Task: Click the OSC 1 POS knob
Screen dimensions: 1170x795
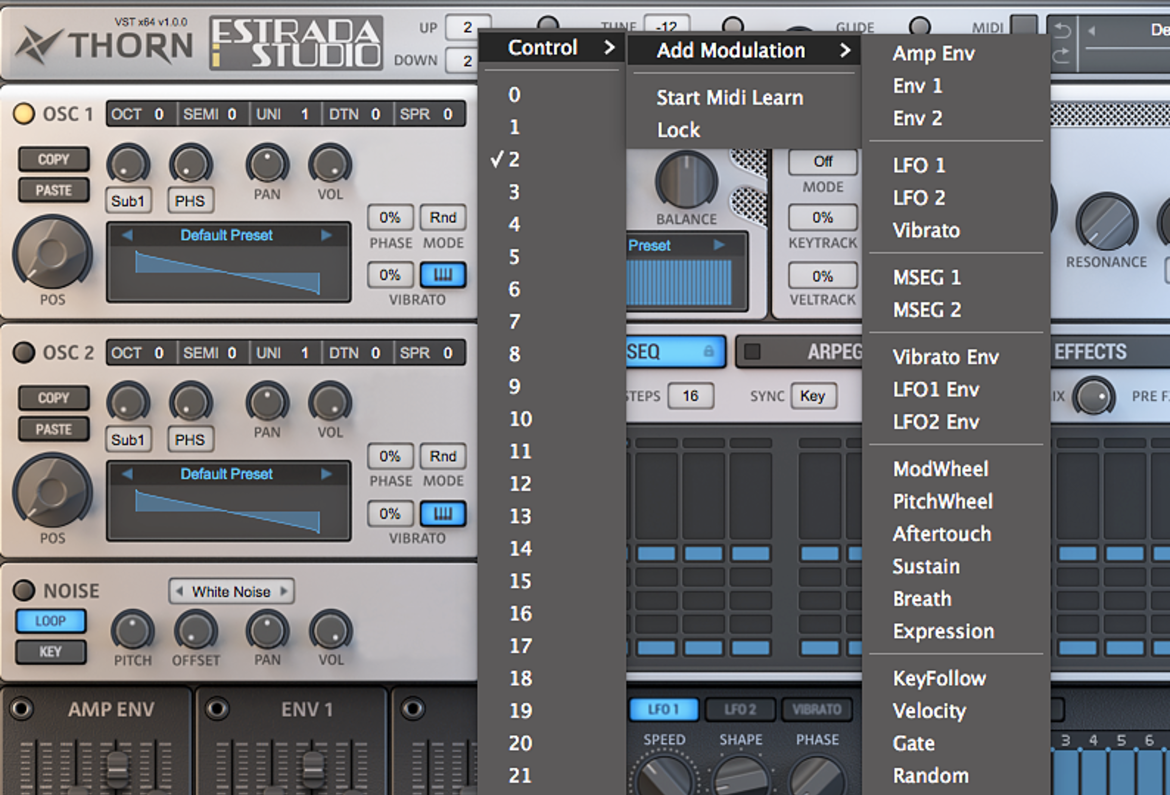Action: (x=51, y=252)
